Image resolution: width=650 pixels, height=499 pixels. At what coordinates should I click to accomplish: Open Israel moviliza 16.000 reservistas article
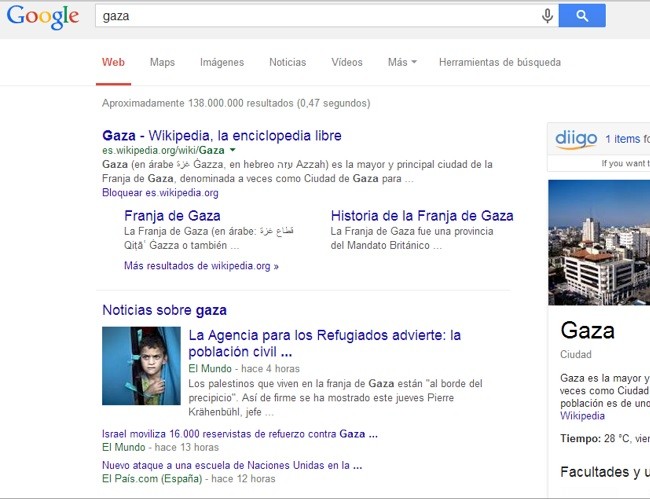point(240,434)
